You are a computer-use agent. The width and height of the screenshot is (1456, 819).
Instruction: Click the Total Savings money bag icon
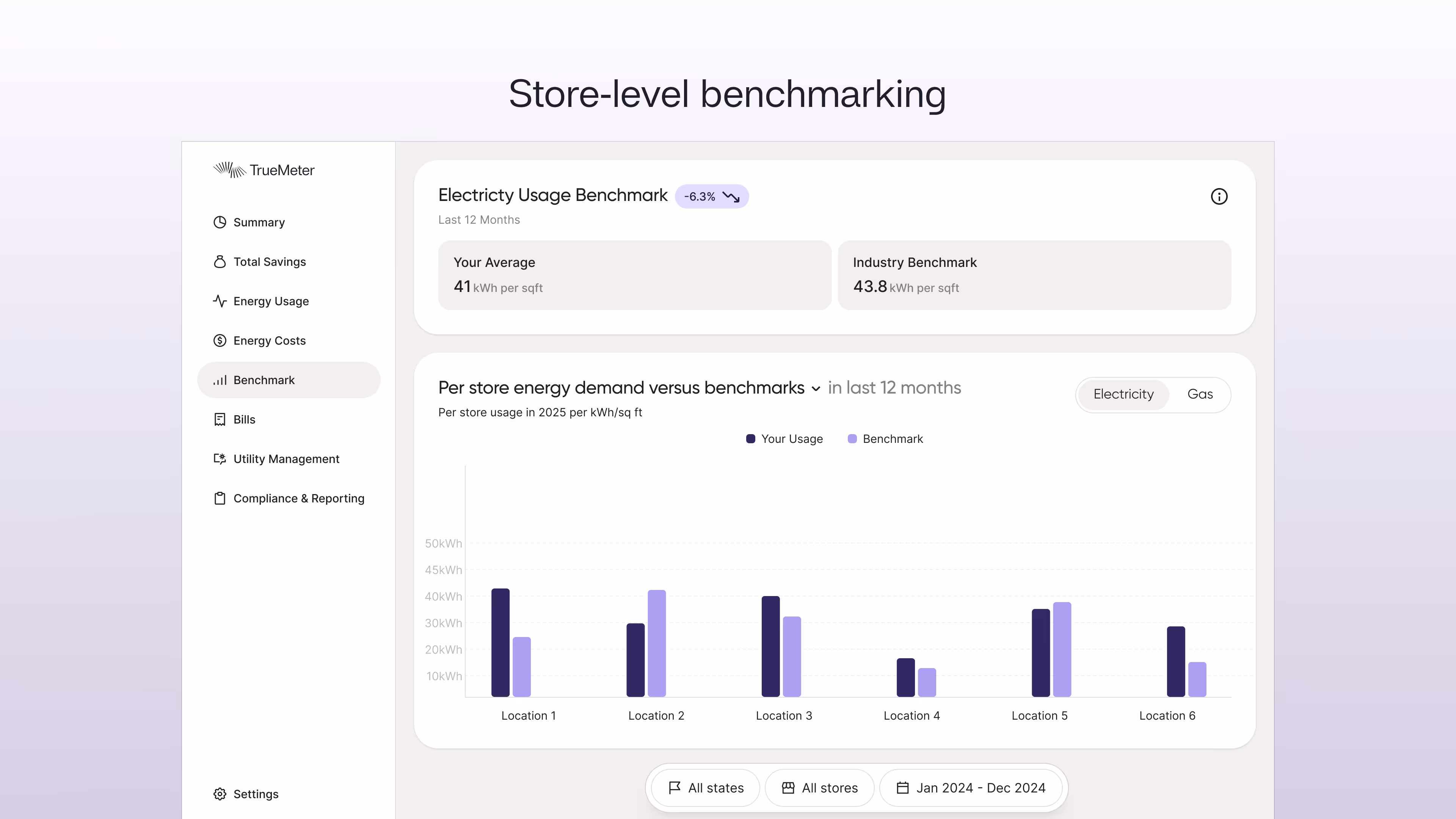tap(220, 262)
